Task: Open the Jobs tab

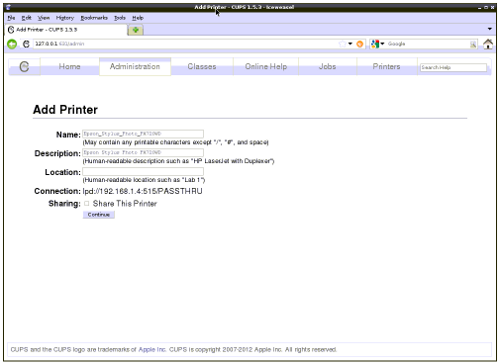Action: pyautogui.click(x=327, y=66)
